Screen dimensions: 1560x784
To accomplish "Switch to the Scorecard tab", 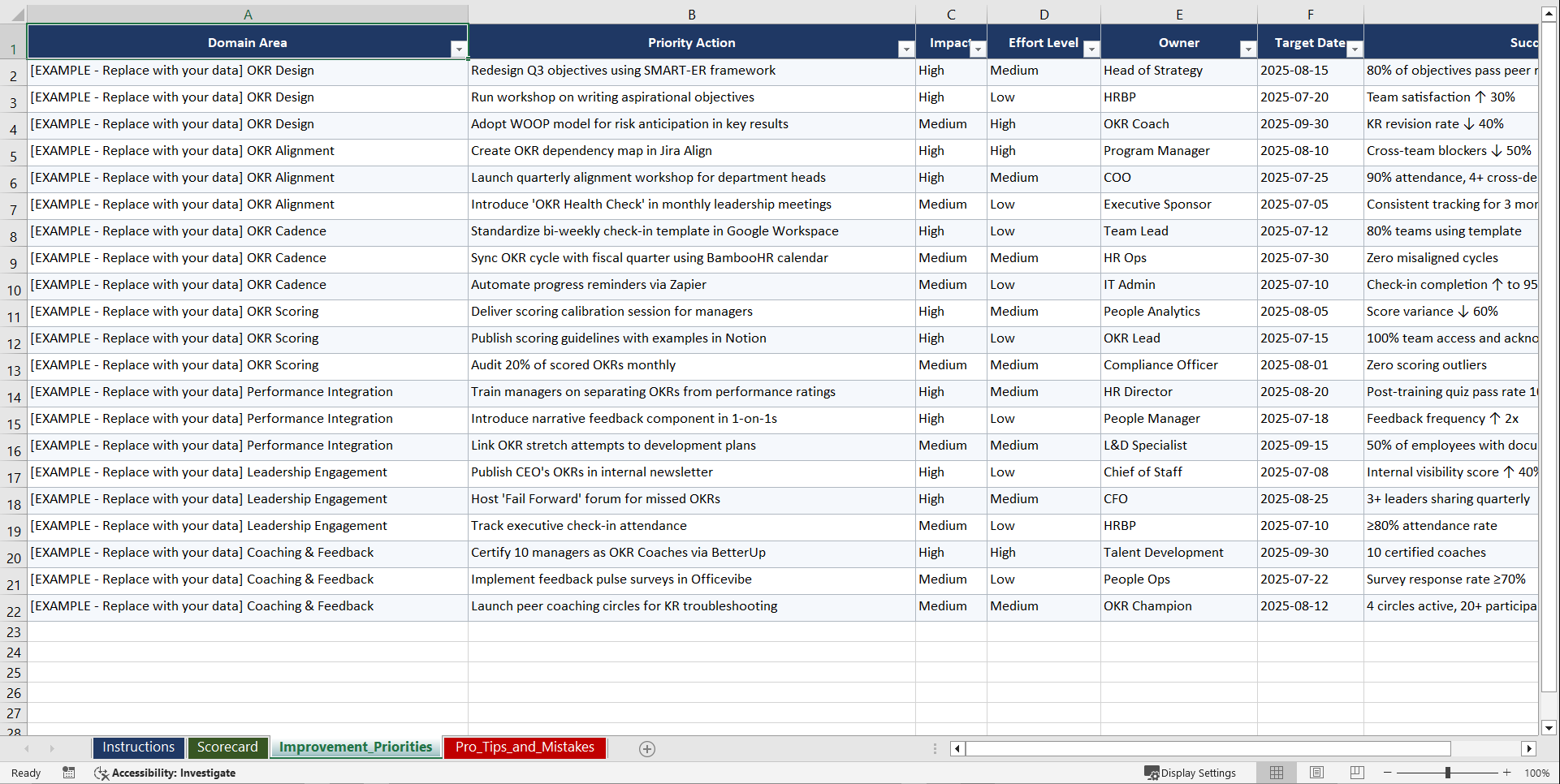I will coord(228,747).
